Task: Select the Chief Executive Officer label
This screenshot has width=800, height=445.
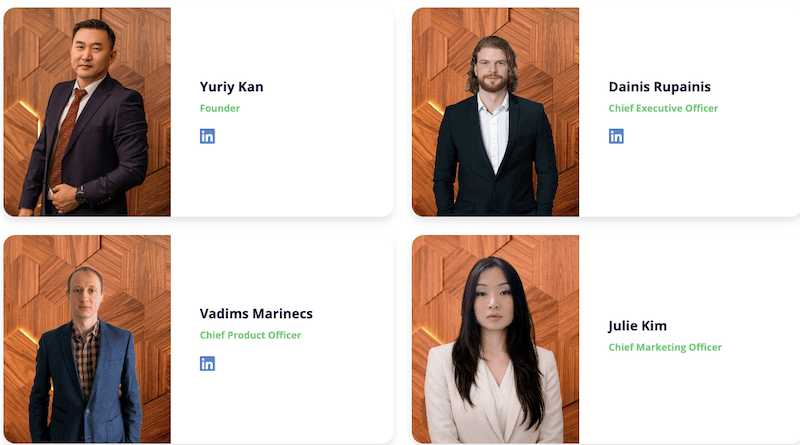Action: point(663,108)
